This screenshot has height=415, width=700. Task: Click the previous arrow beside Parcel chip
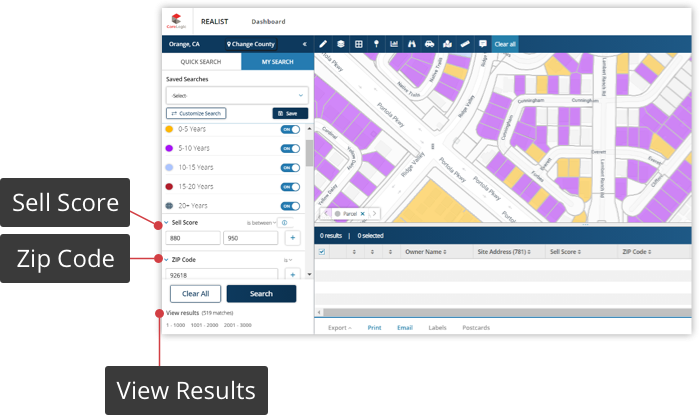pyautogui.click(x=325, y=214)
